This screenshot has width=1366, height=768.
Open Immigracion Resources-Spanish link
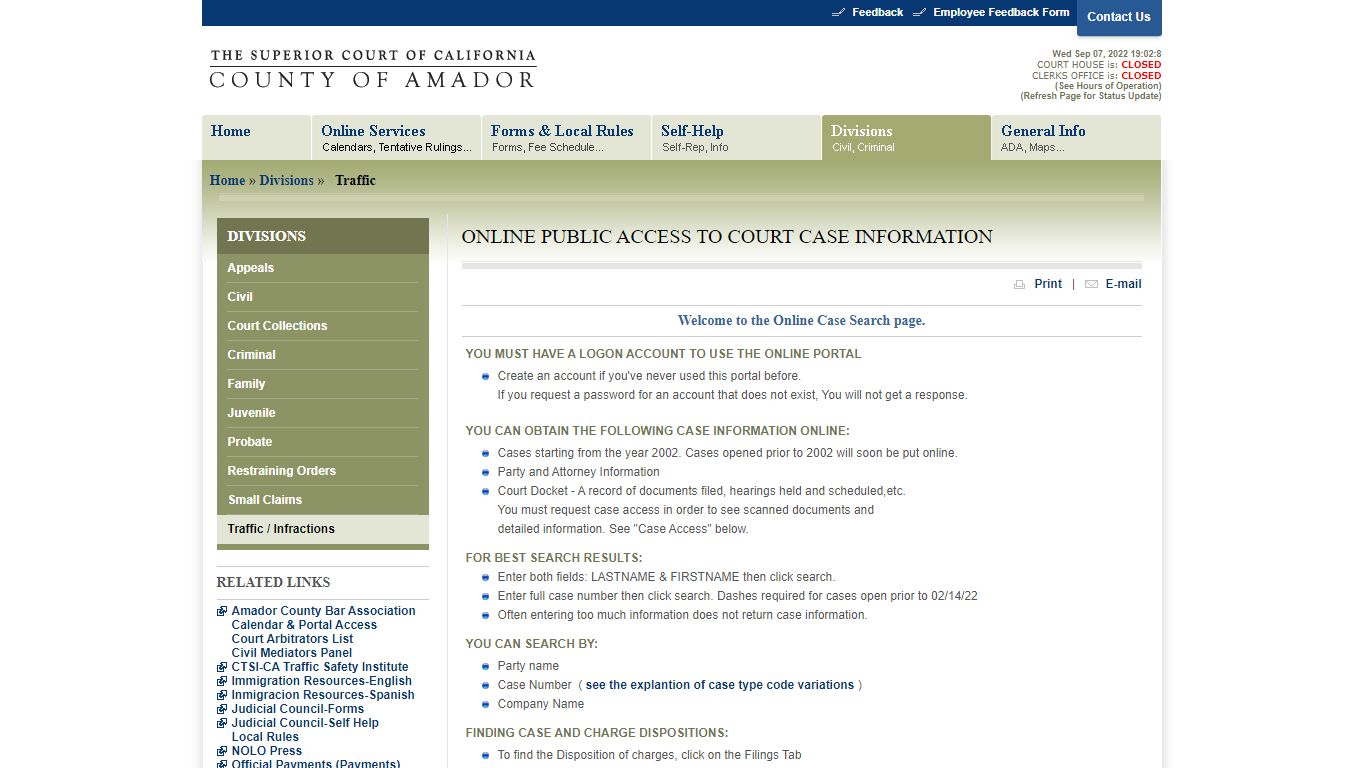tap(323, 695)
